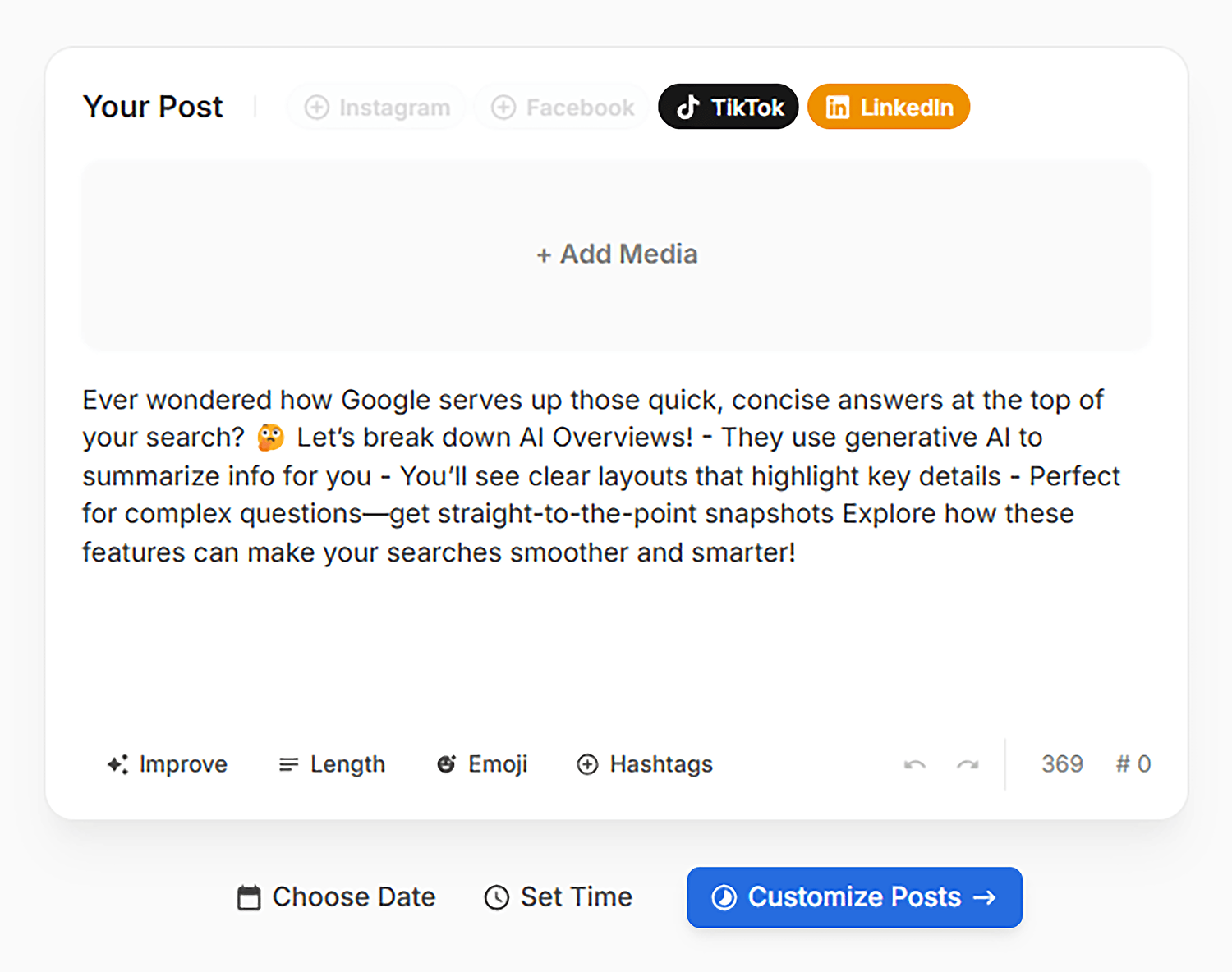The height and width of the screenshot is (972, 1232).
Task: Open the Emoji picker button
Action: click(481, 764)
